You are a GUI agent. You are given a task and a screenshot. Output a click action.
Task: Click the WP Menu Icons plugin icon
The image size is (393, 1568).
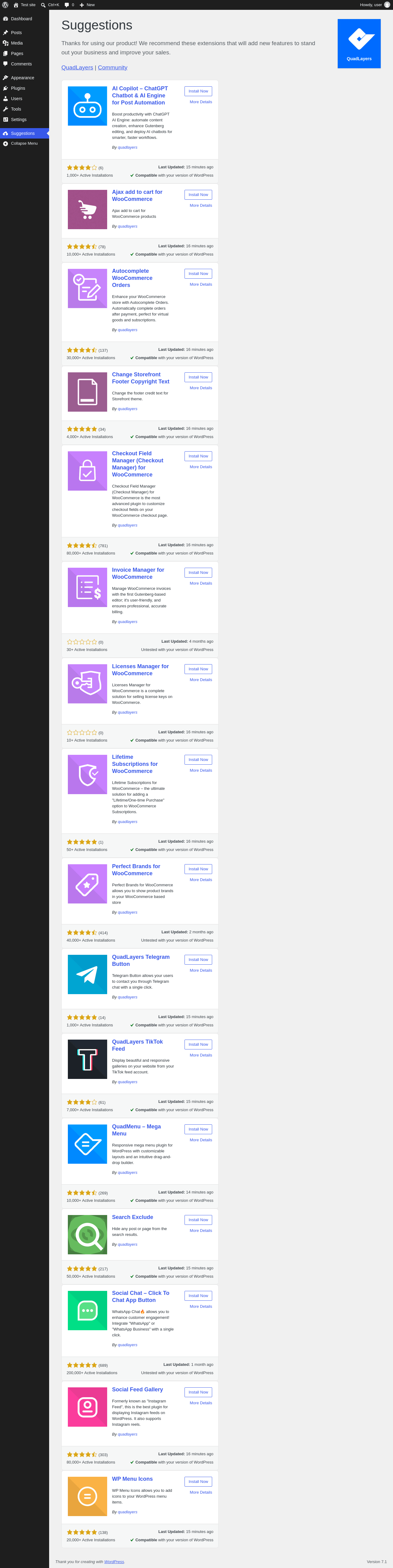point(87,1496)
